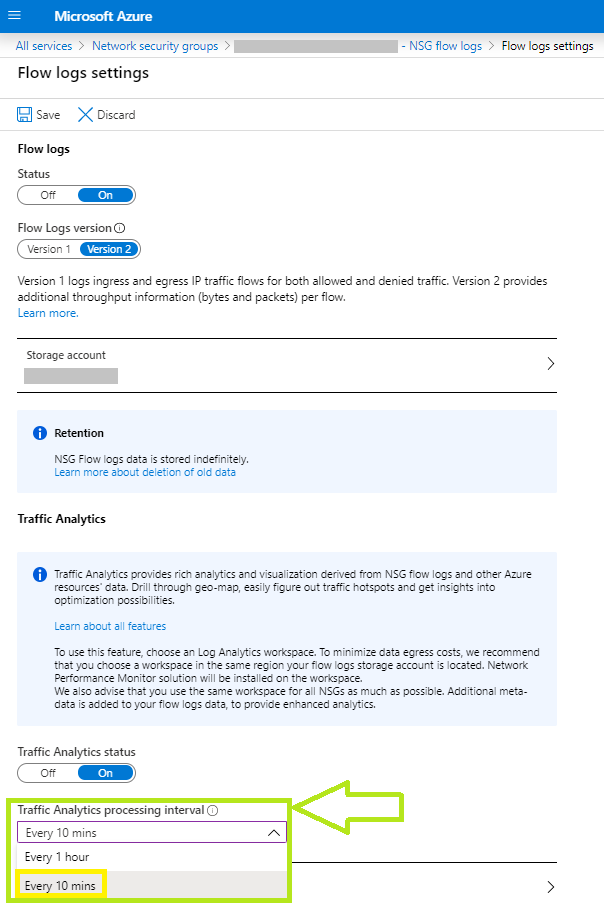Open Learn more link about versions
The image size is (604, 903).
click(48, 313)
